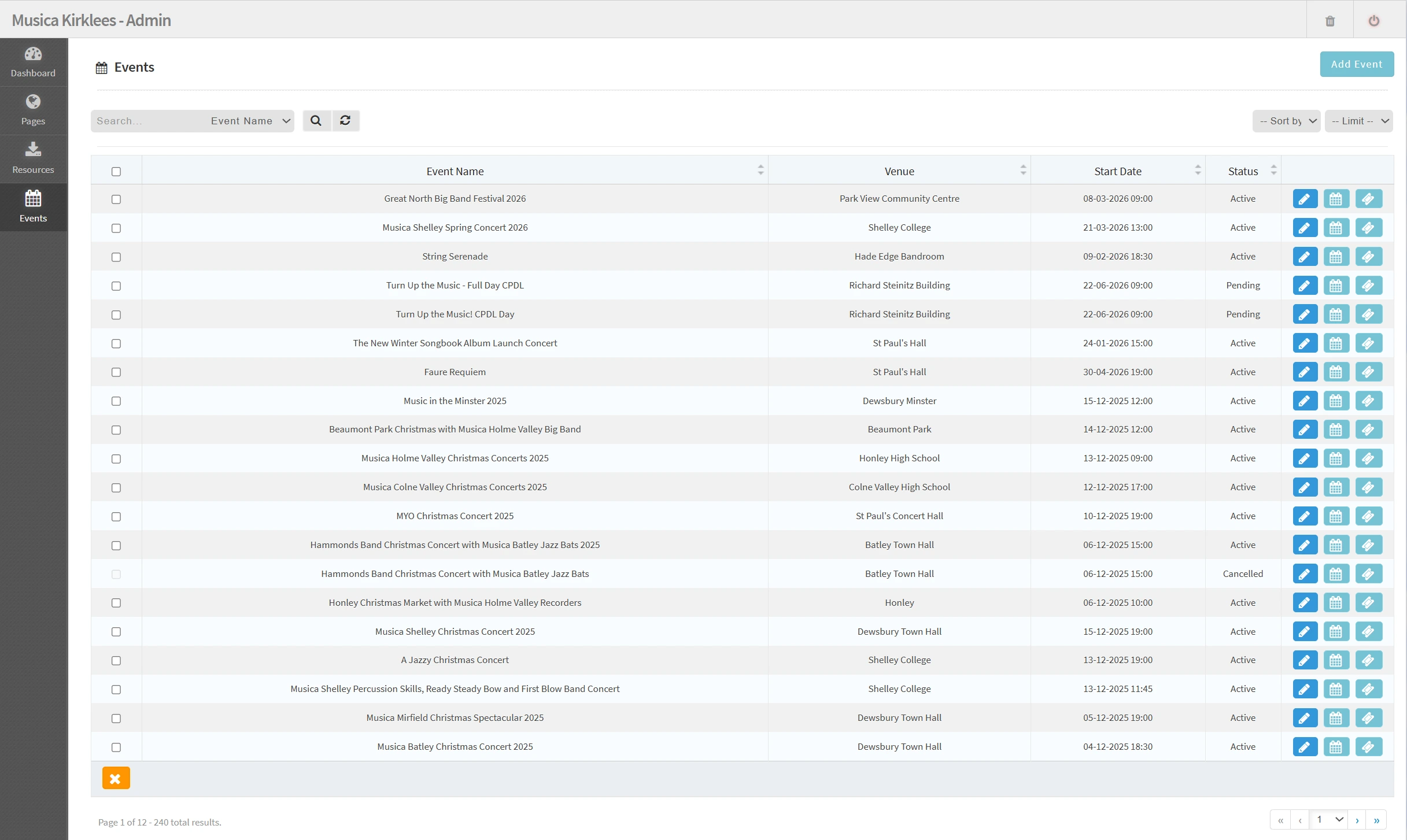1407x840 pixels.
Task: Click the calendar icon on the String Serenade row
Action: click(1336, 256)
